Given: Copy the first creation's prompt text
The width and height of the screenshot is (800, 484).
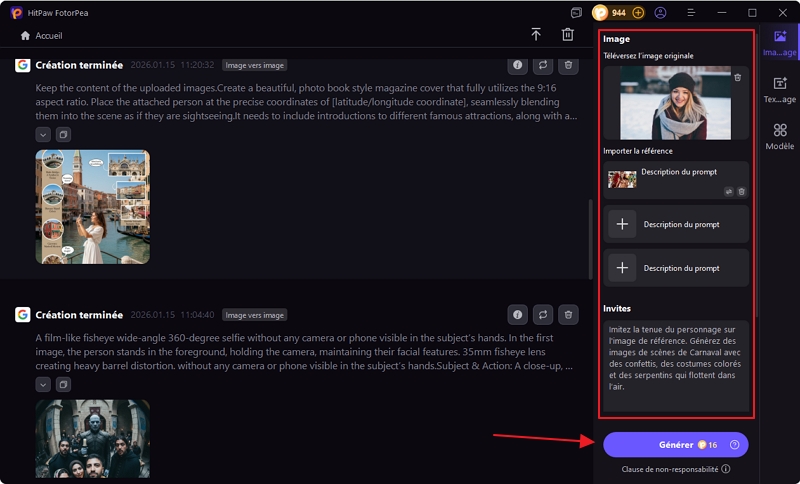Looking at the screenshot, I should 62,134.
